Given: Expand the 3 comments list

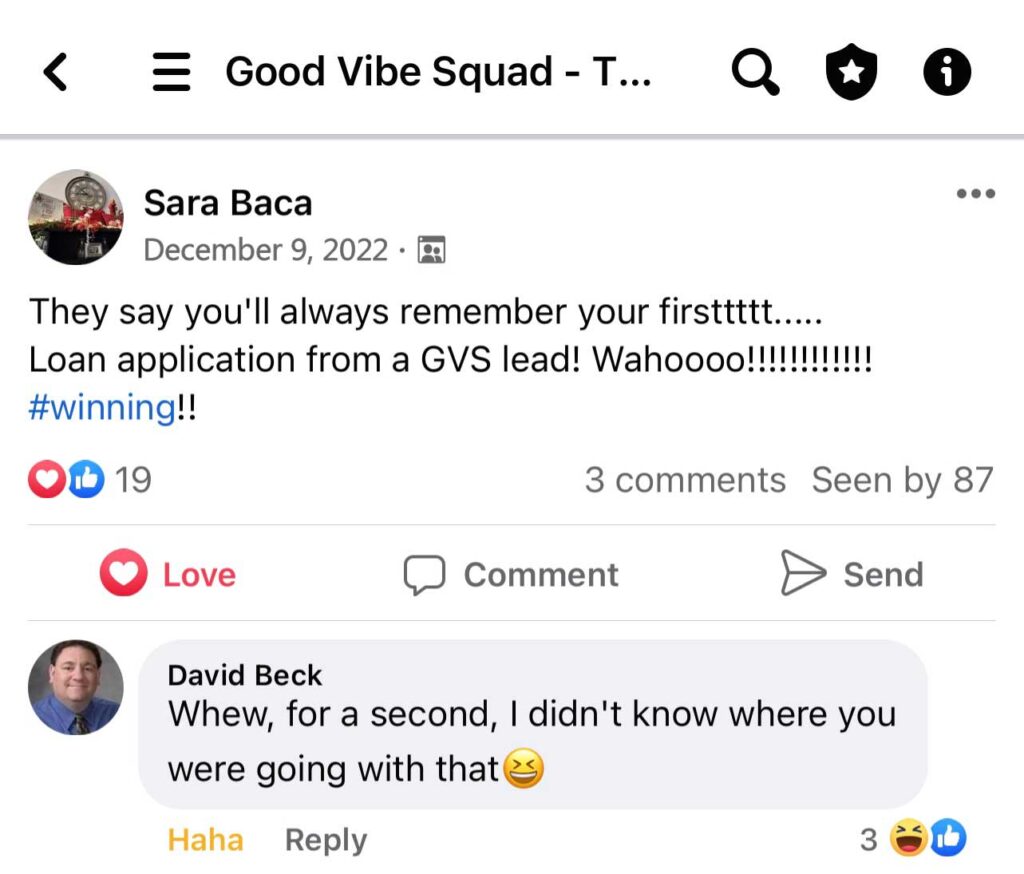Looking at the screenshot, I should [x=685, y=480].
